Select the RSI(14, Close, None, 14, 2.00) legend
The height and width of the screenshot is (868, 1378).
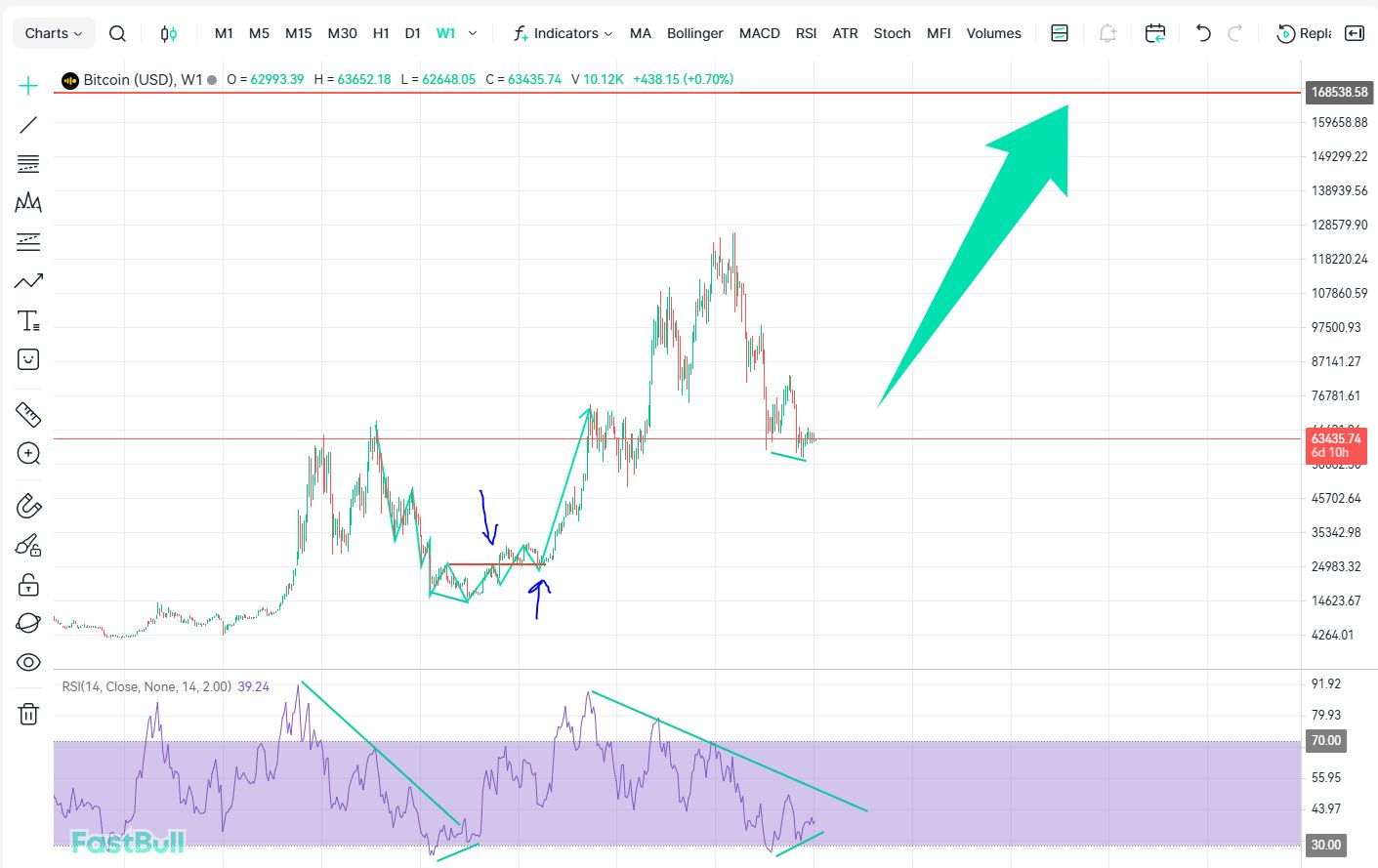tap(146, 686)
